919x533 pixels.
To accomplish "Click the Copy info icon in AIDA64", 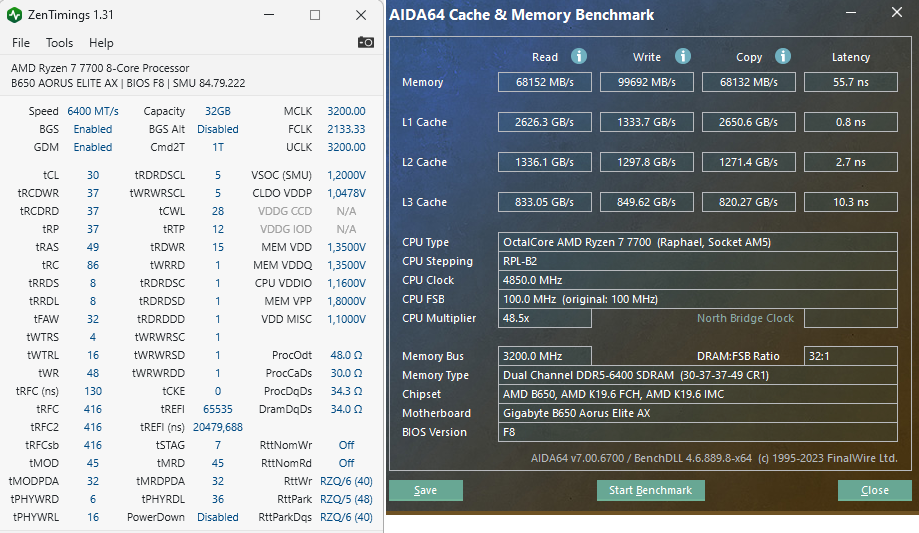I will (783, 56).
